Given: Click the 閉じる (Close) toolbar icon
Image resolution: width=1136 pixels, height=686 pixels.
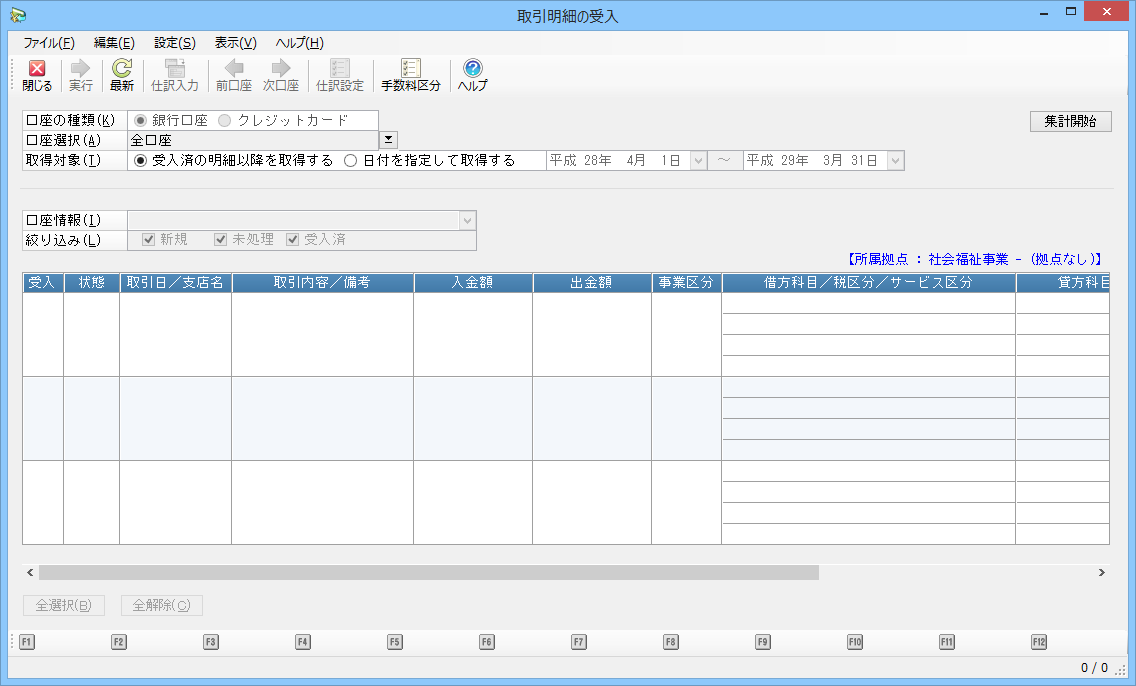Looking at the screenshot, I should point(37,75).
